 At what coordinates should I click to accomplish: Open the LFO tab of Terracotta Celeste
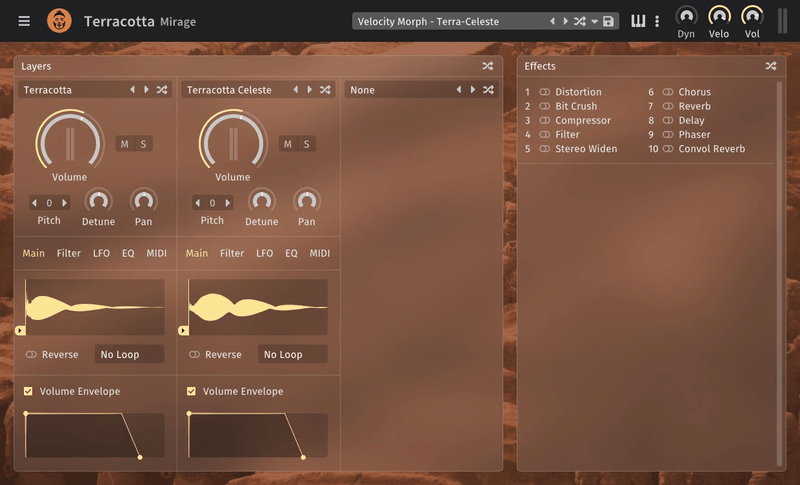(x=264, y=254)
